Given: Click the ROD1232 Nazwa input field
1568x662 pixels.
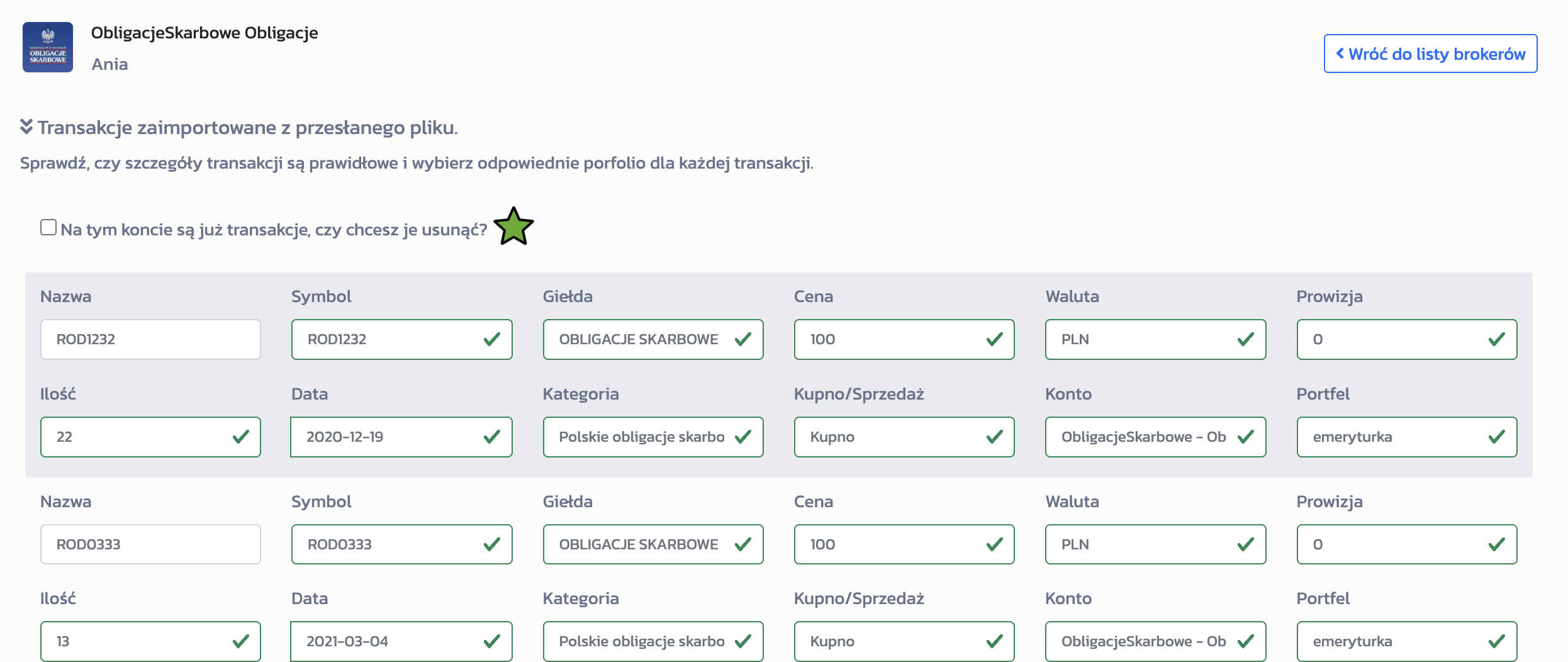Looking at the screenshot, I should coord(150,340).
